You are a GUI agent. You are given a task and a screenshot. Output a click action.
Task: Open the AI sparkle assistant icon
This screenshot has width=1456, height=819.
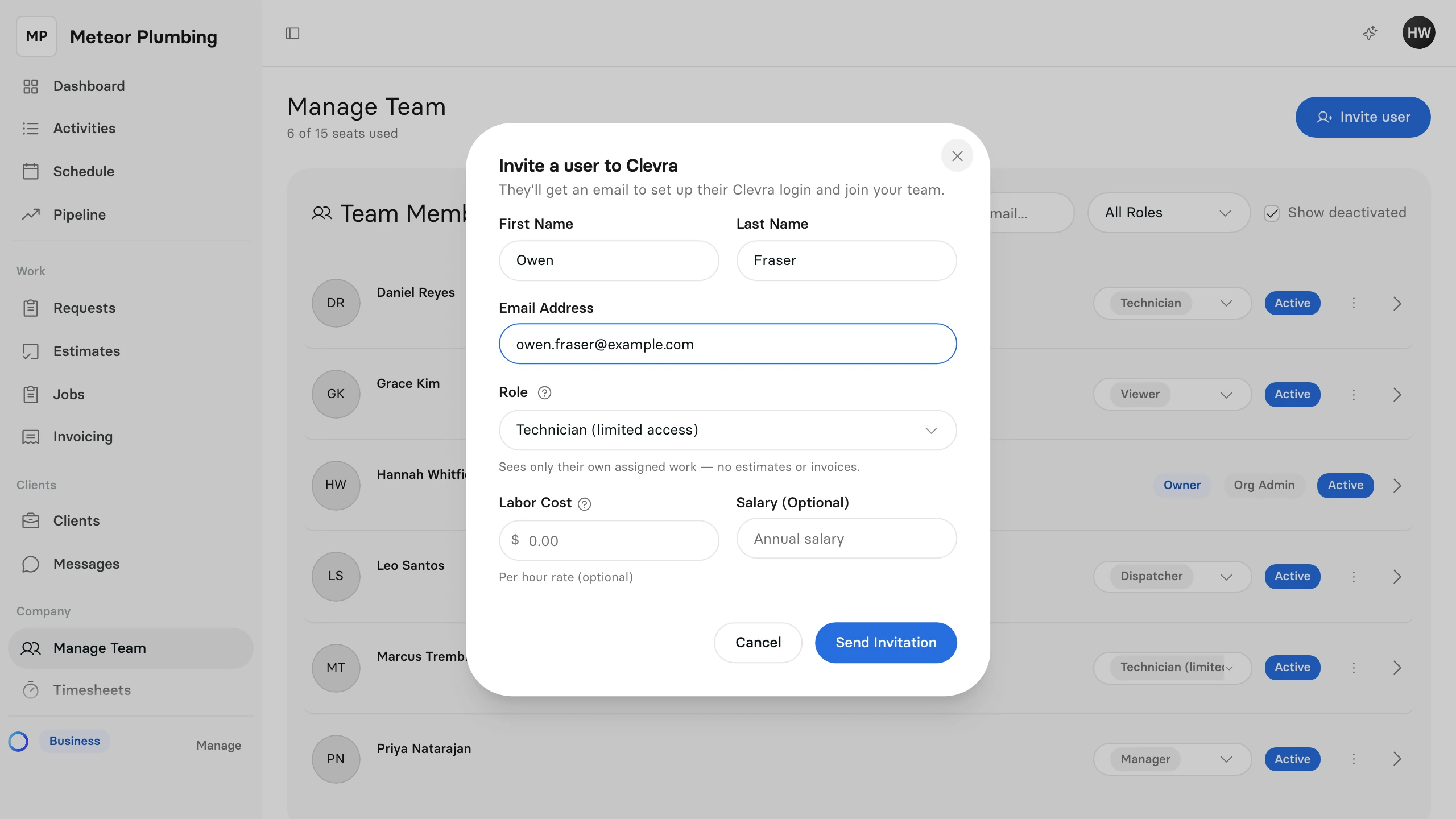point(1370,33)
